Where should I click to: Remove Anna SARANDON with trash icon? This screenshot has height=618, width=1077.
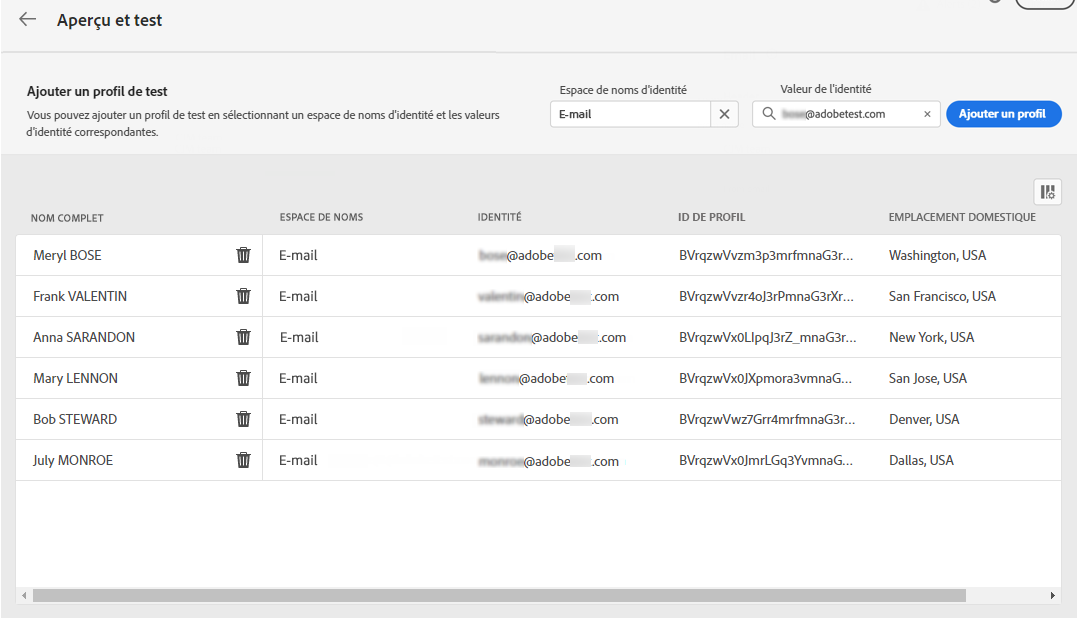[x=243, y=337]
